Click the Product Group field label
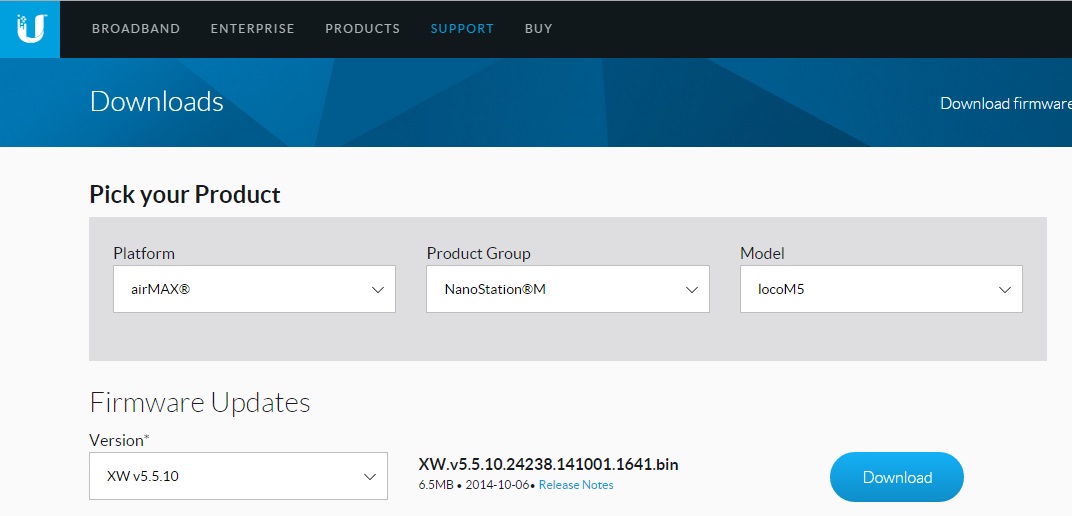The width and height of the screenshot is (1072, 516). [x=478, y=253]
